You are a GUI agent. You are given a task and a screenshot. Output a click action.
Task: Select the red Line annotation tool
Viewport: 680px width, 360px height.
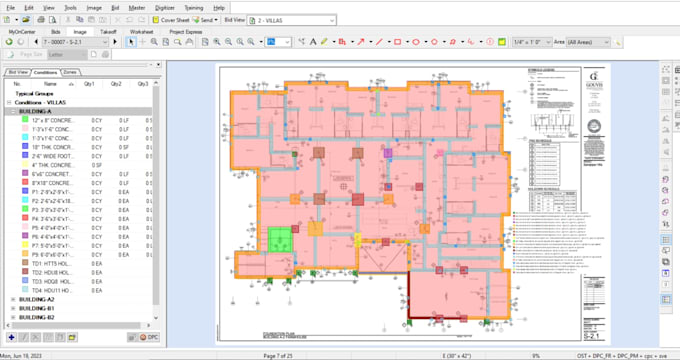pos(379,42)
